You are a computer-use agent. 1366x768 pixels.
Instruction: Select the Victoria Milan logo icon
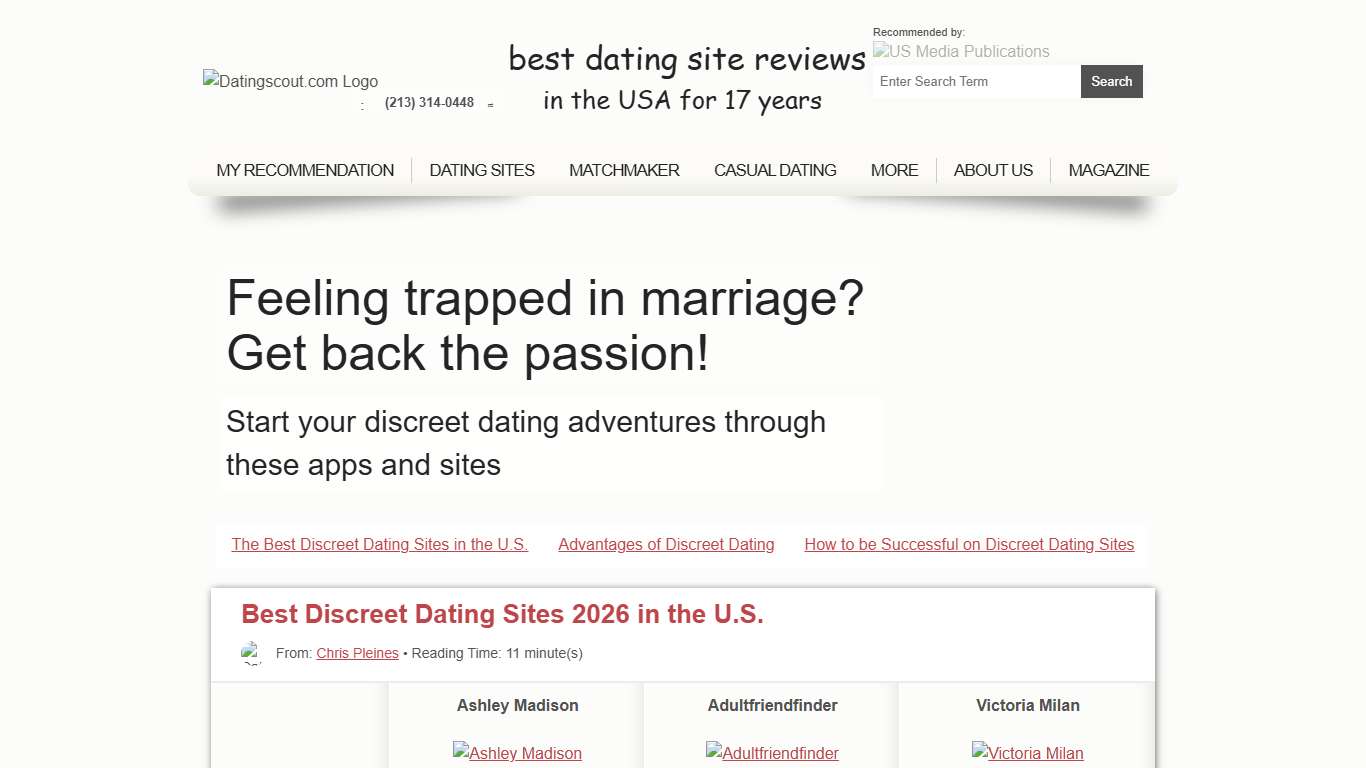coord(1027,753)
